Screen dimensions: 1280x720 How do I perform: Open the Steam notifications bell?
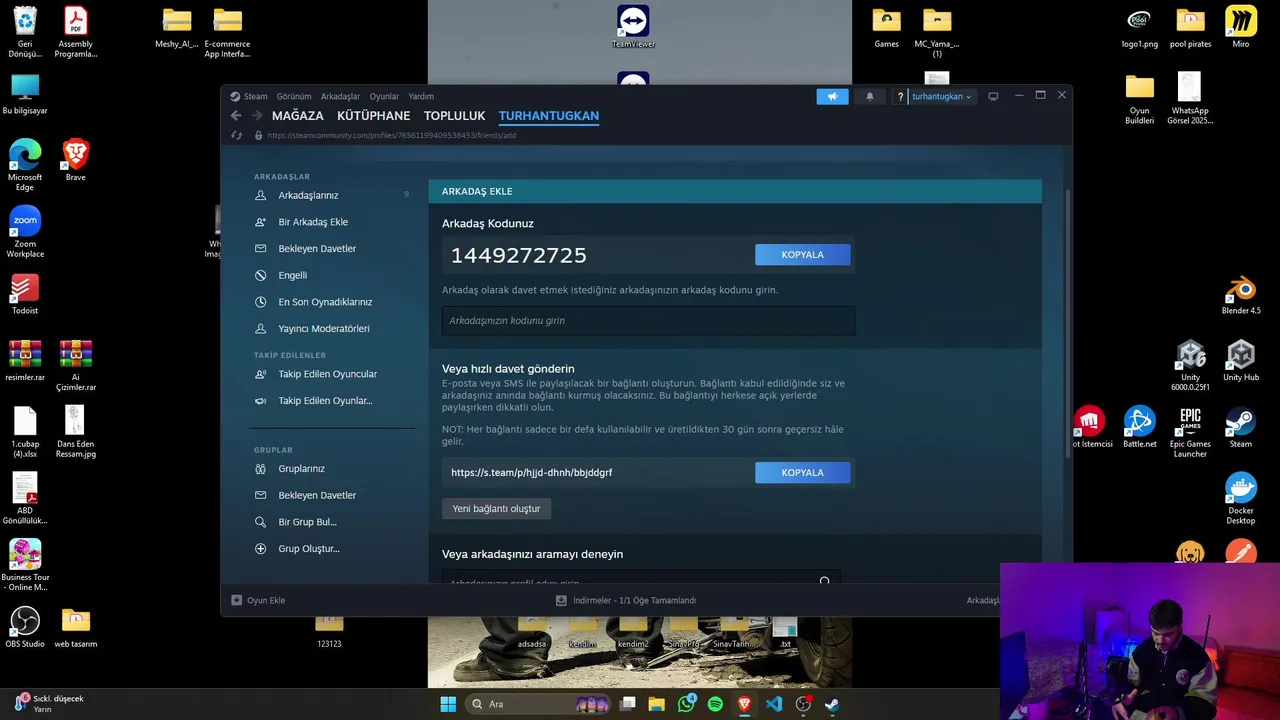tap(869, 96)
